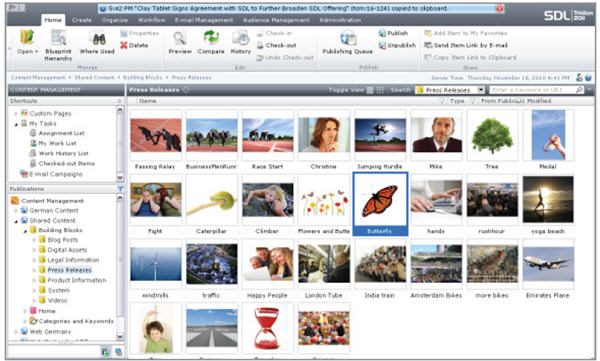Open the Preview magnifier tool

[x=179, y=39]
